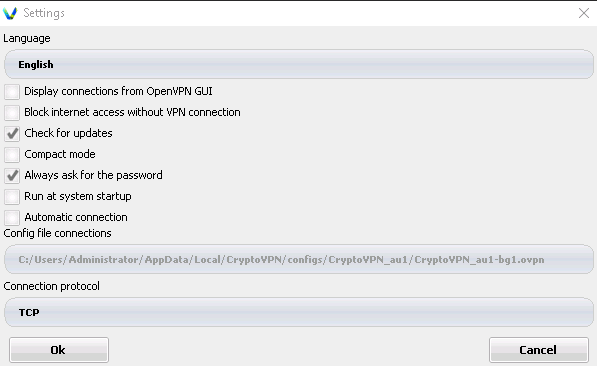Click the Language heading label
Viewport: 597px width, 366px height.
pos(27,38)
